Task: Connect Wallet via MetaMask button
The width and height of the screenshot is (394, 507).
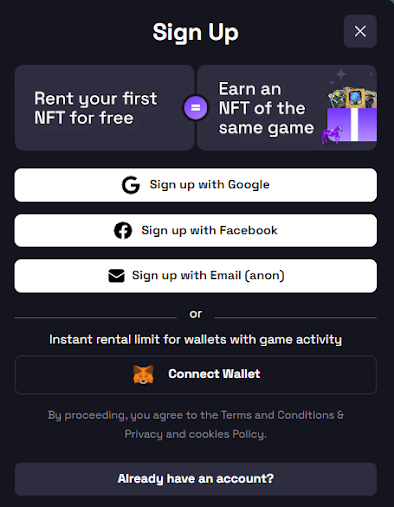Action: click(x=196, y=375)
